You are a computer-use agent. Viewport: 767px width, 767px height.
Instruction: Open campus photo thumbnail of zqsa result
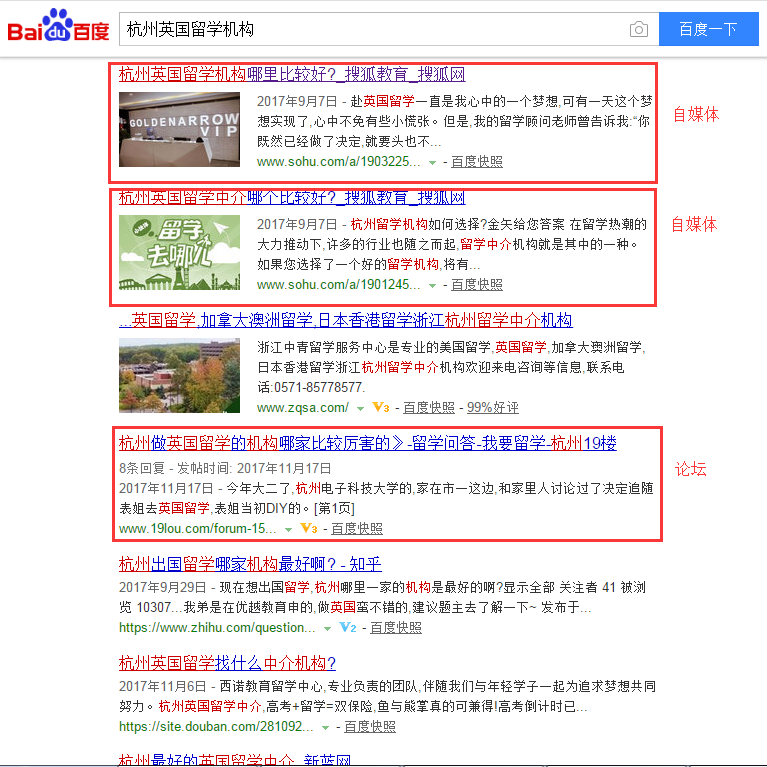[x=180, y=376]
